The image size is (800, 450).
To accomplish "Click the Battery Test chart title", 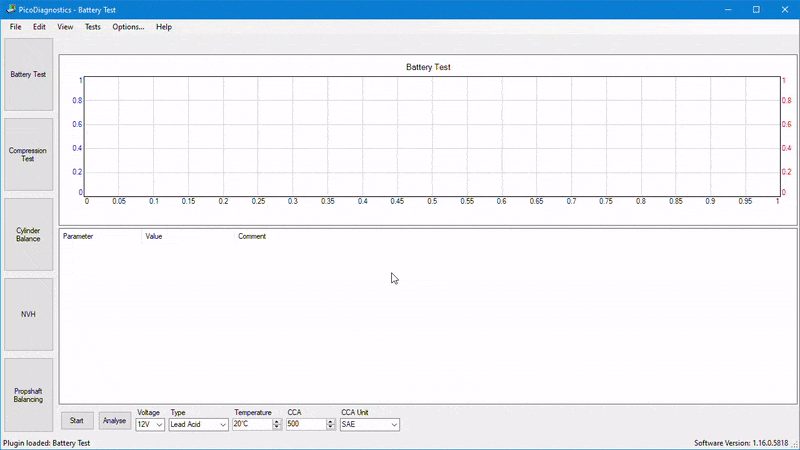I will (428, 67).
